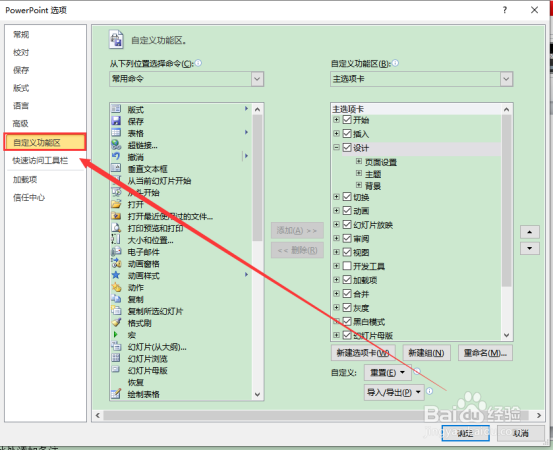Click the 动画样式 star icon

116,275
